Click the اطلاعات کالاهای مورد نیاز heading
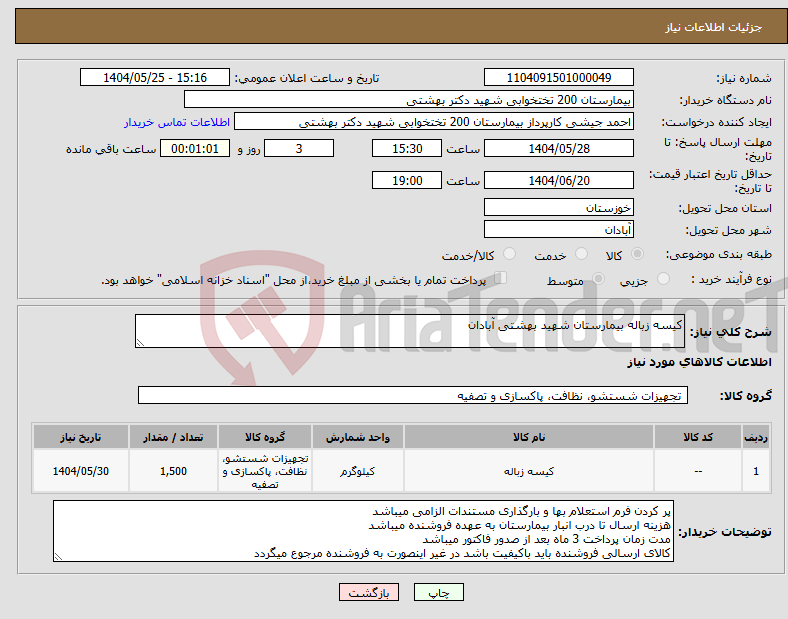The height and width of the screenshot is (619, 788). 699,362
